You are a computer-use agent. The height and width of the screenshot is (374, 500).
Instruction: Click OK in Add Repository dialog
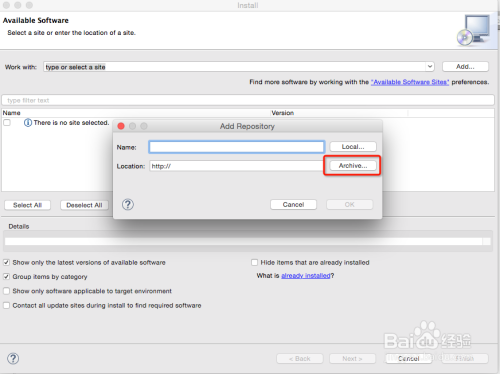pos(350,204)
